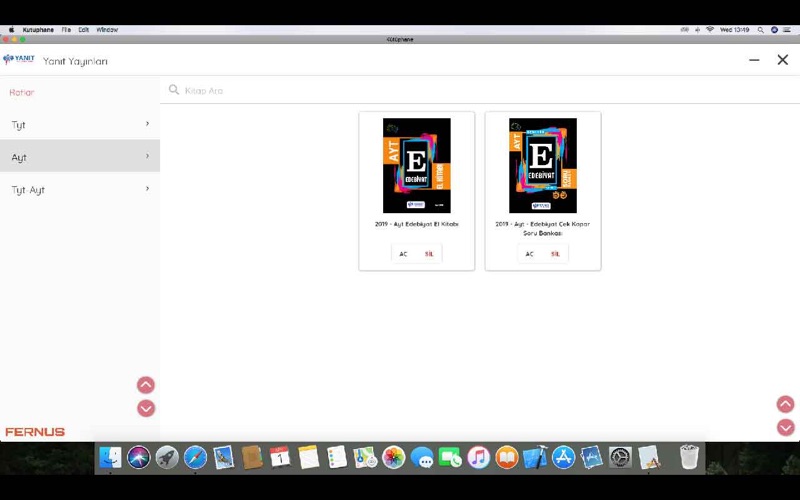800x500 pixels.
Task: Select the Tyt category row
Action: click(80, 124)
